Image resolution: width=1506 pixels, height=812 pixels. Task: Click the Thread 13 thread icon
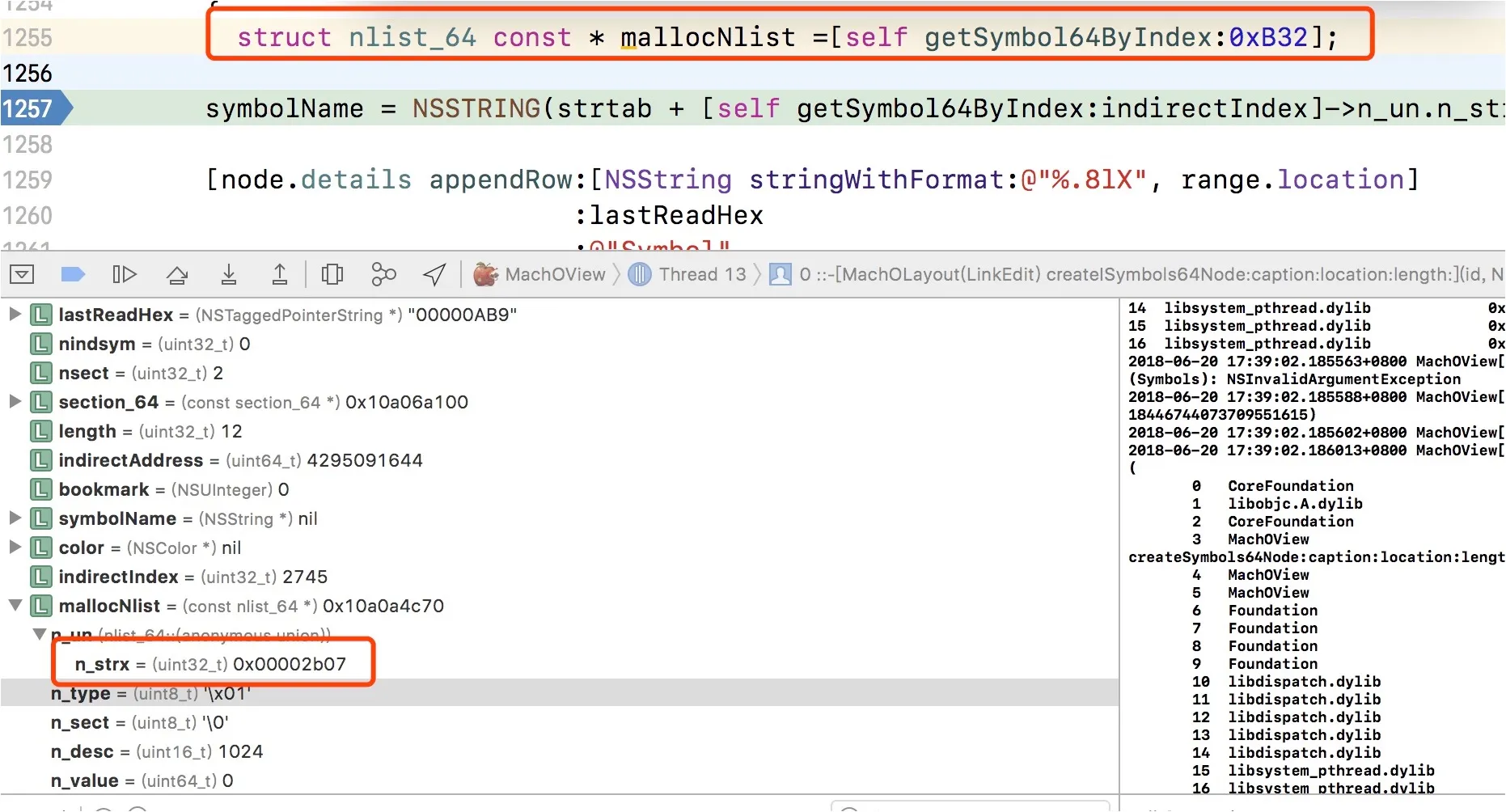tap(640, 274)
